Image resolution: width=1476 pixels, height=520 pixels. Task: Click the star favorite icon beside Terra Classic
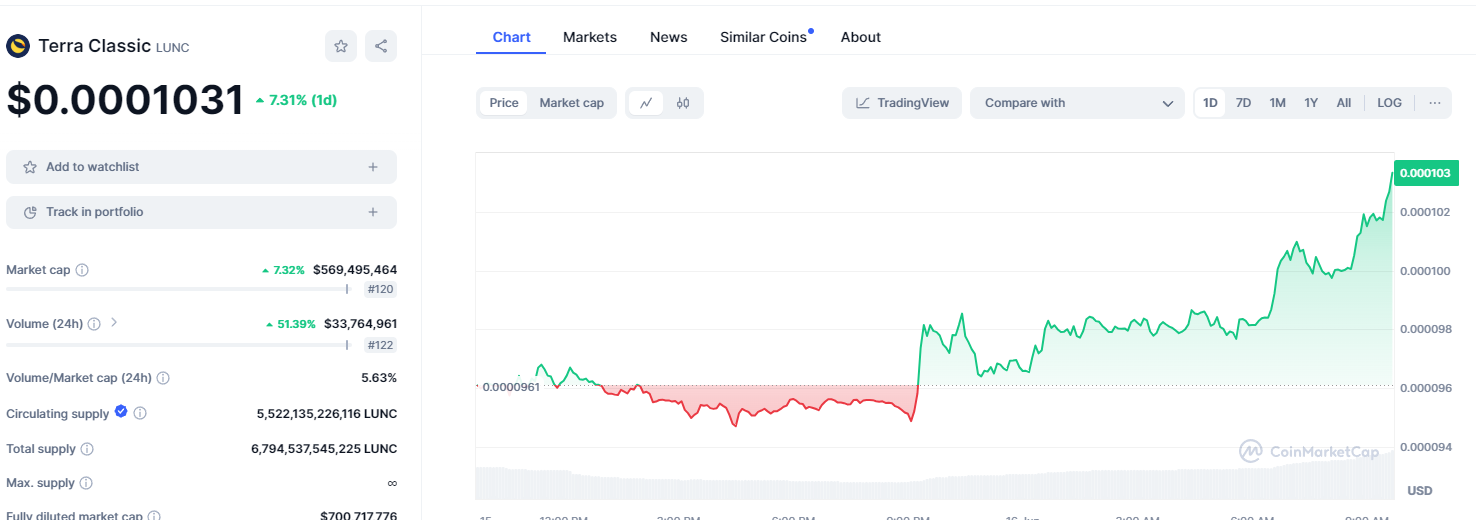coord(341,46)
